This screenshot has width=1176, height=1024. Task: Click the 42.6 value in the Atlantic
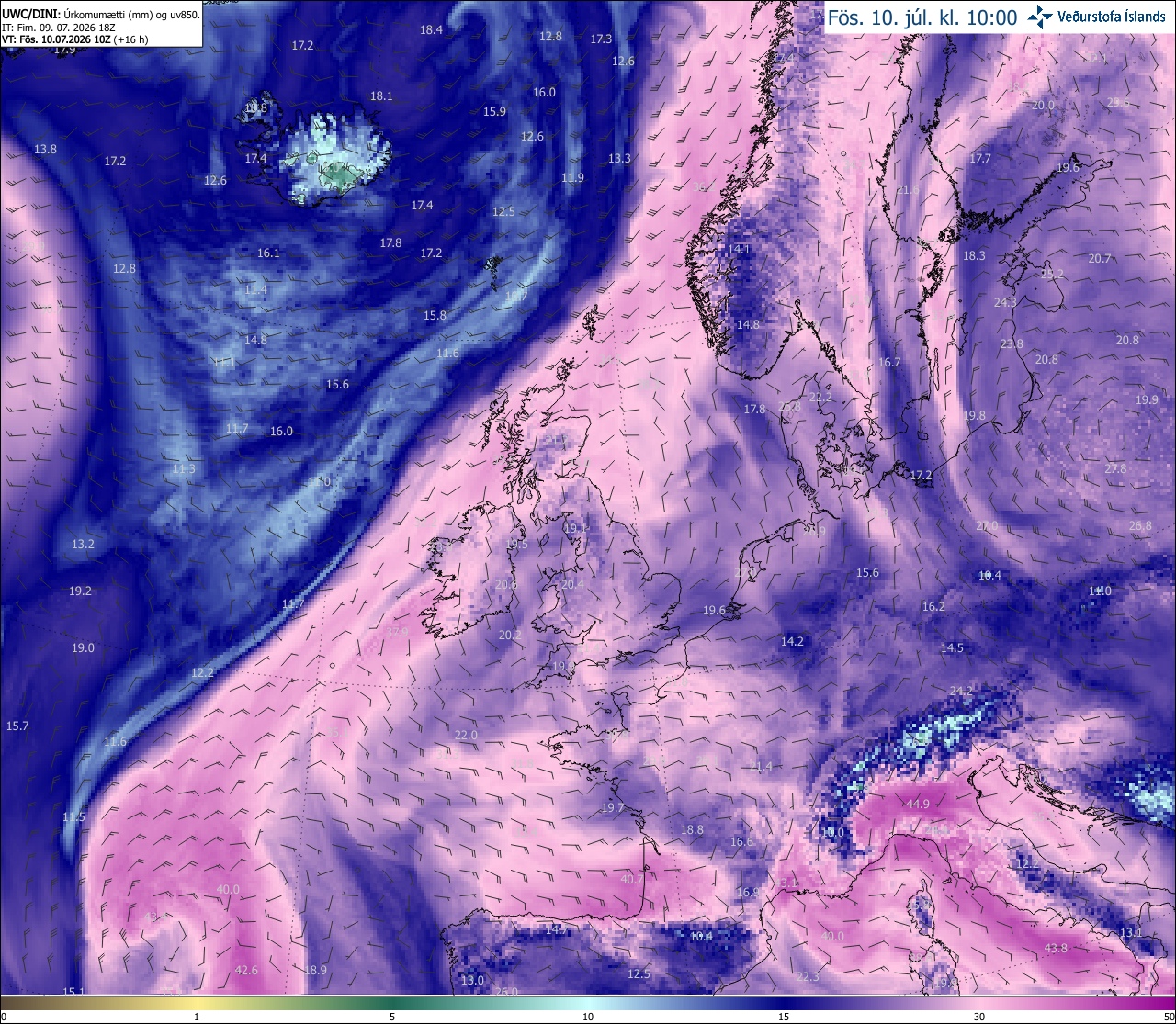pyautogui.click(x=246, y=970)
